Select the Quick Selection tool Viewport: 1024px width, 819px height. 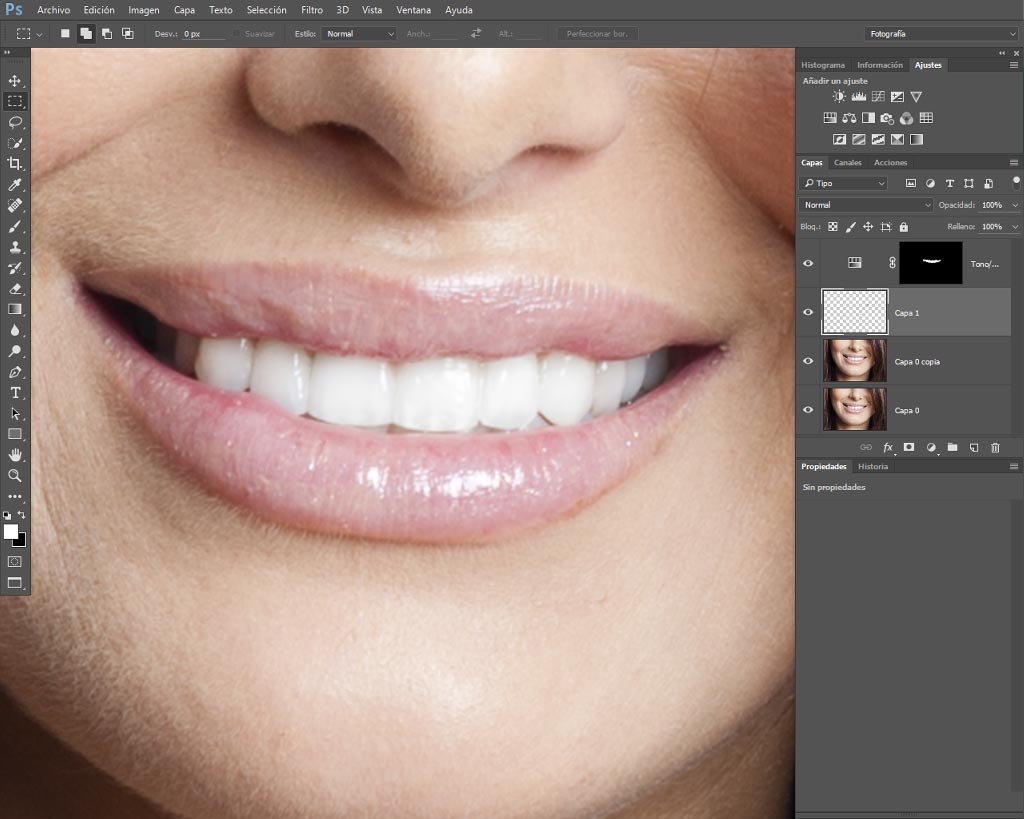(14, 143)
